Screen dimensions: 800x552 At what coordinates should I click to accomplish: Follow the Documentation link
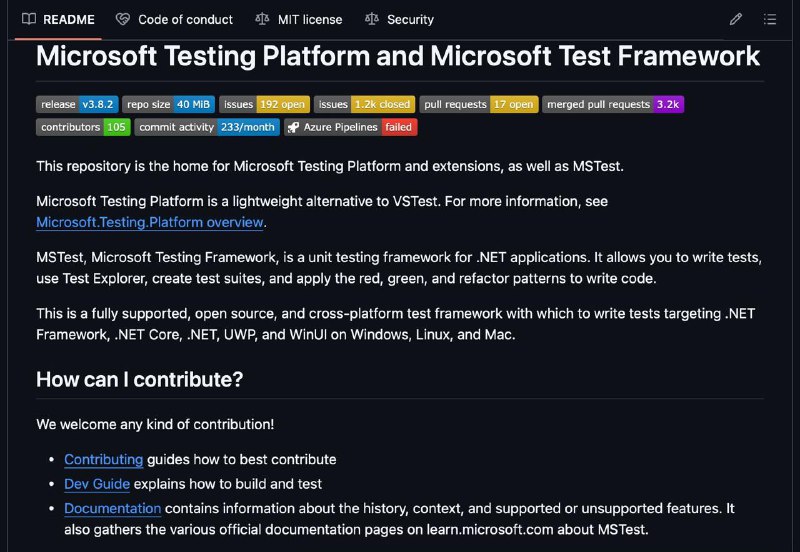tap(113, 509)
